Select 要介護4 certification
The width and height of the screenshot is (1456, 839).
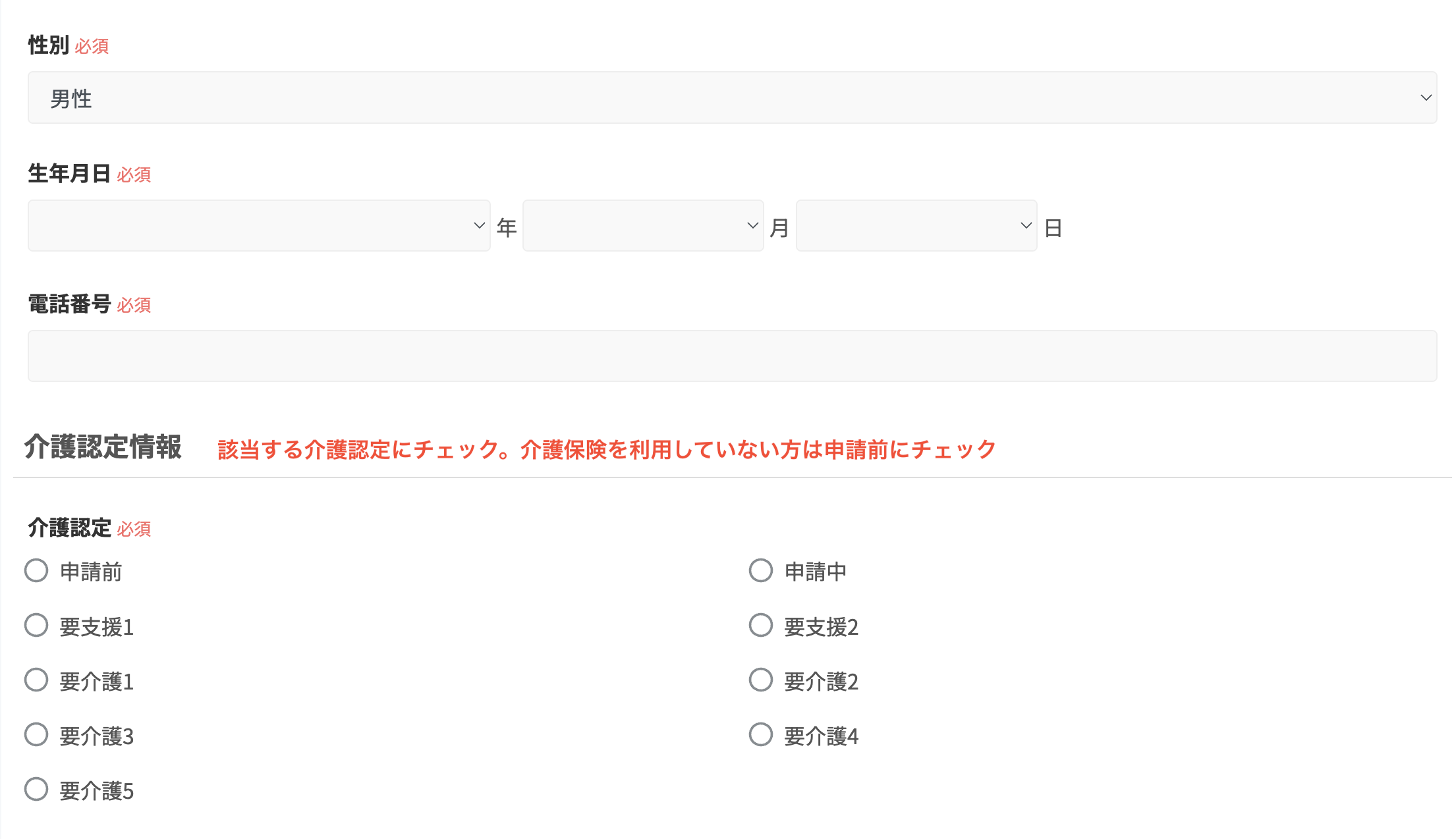(x=760, y=734)
